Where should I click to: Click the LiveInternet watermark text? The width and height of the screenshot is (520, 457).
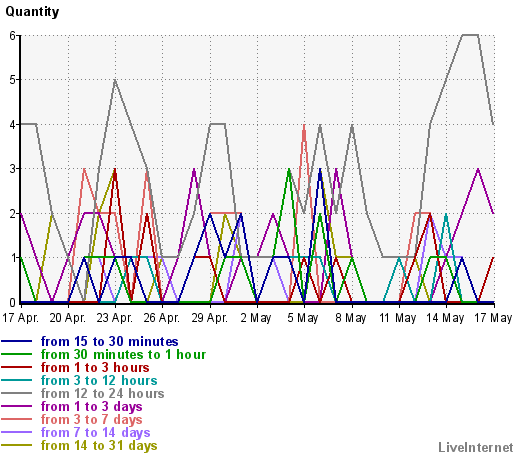476,447
